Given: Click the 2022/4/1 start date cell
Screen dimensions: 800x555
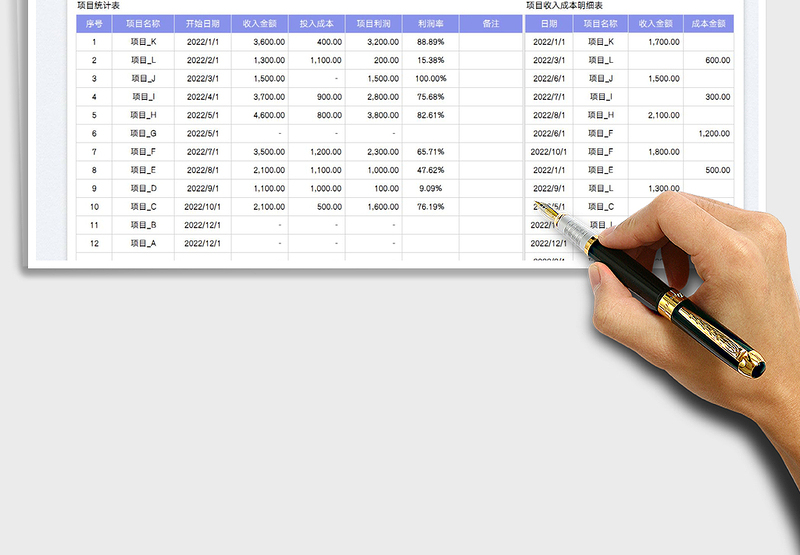Looking at the screenshot, I should (x=202, y=97).
